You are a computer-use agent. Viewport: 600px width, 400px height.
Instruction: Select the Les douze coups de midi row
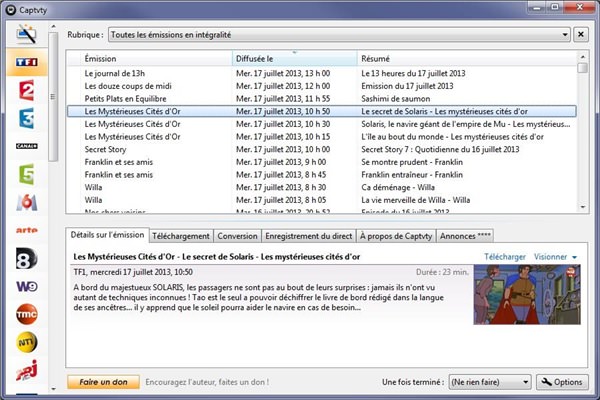click(321, 86)
